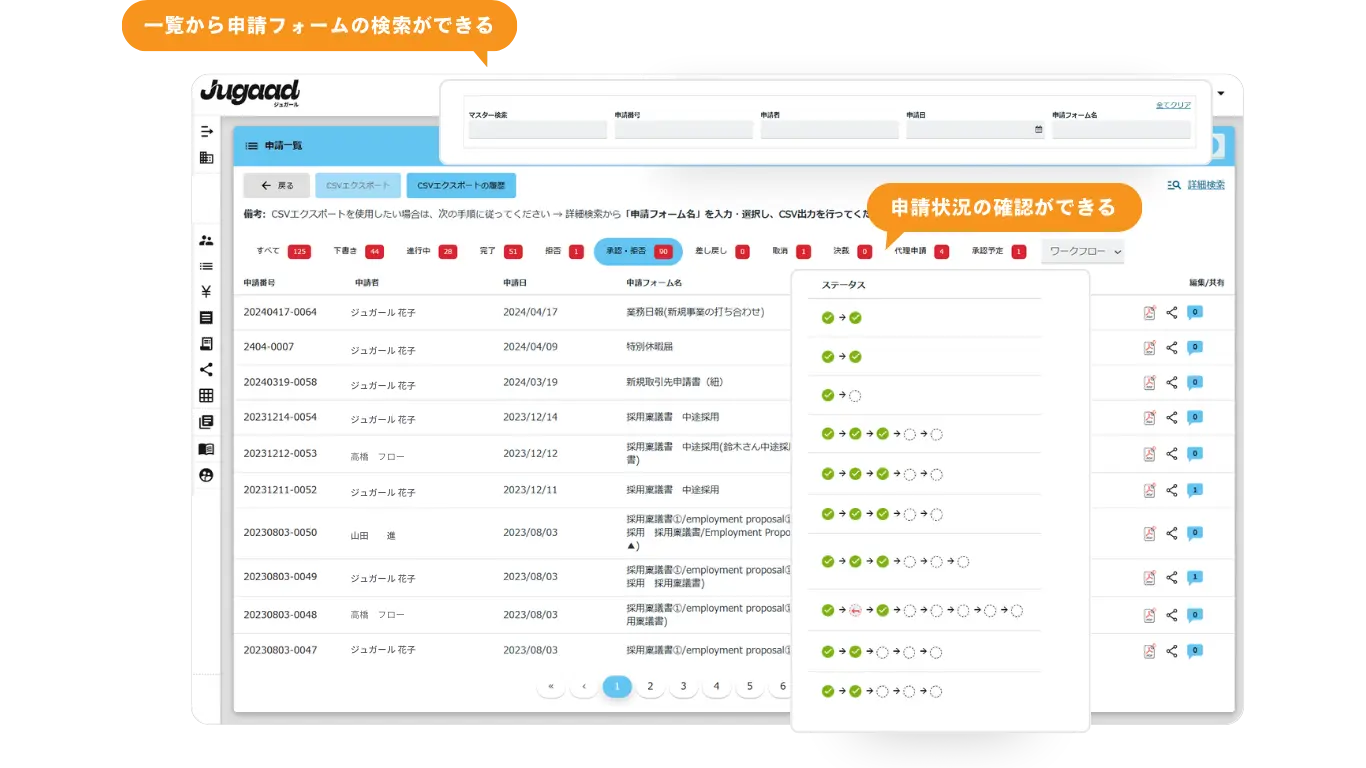Click the ステータス column header
Image resolution: width=1366 pixels, height=768 pixels.
coord(844,285)
